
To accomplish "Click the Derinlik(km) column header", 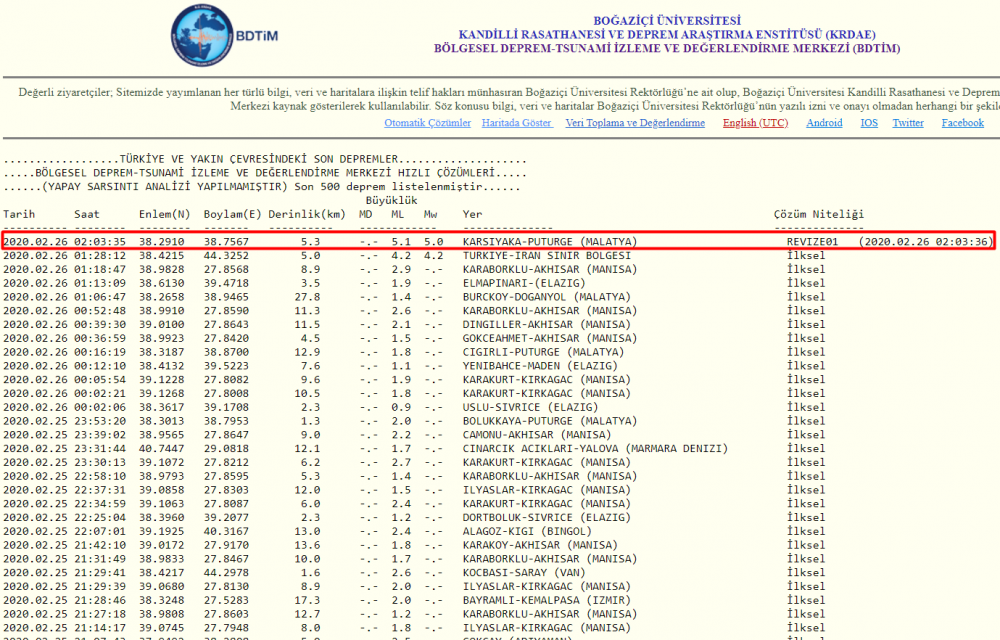I will (x=307, y=215).
